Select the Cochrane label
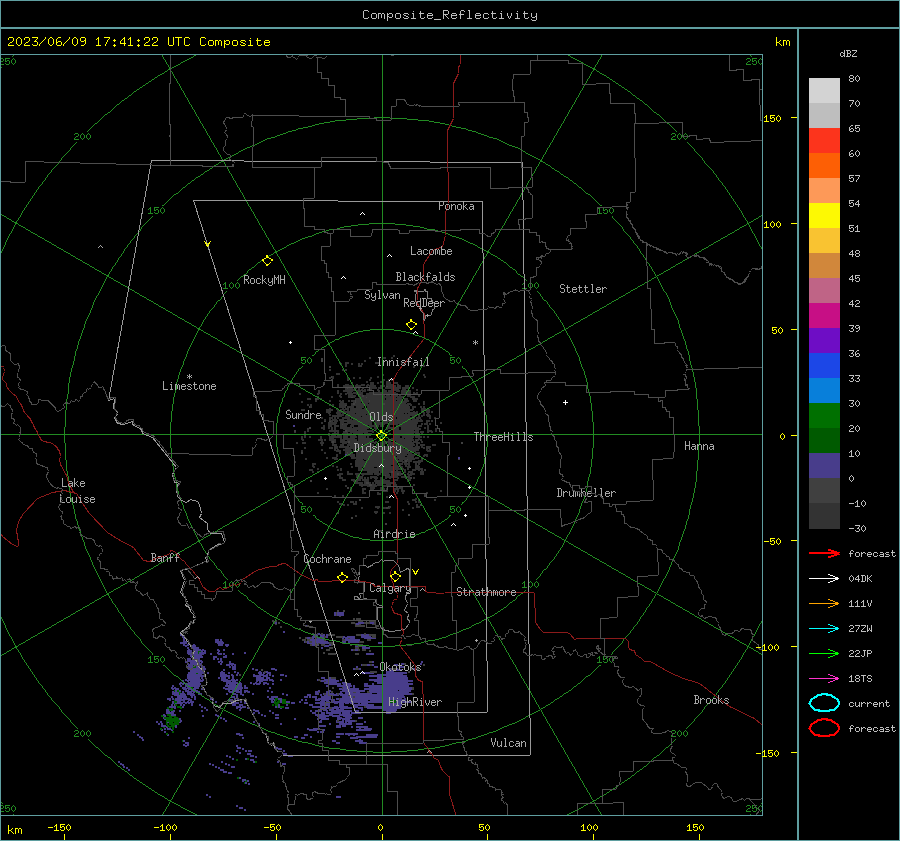This screenshot has width=900, height=841. [327, 559]
